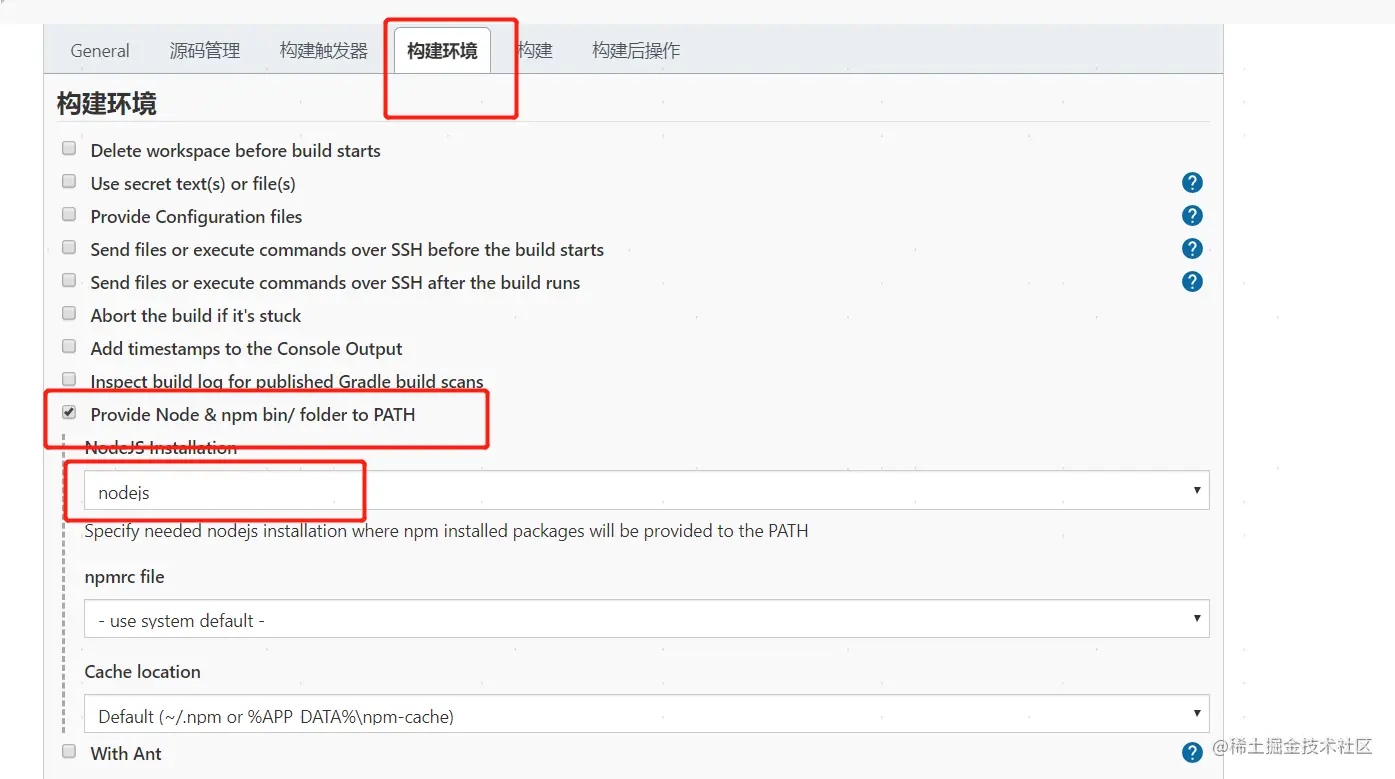Screen dimensions: 1395x779
Task: Open help for Provide Configuration files
Action: (x=1191, y=216)
